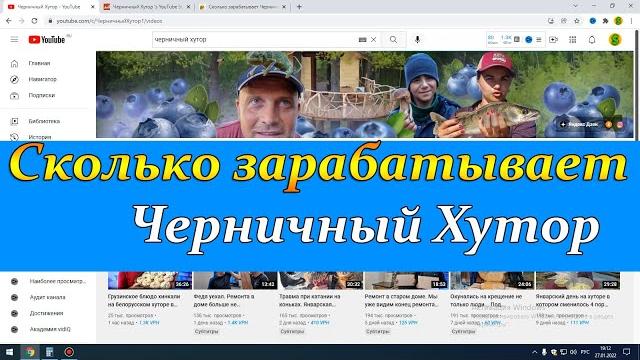The image size is (640, 360).
Task: Open the video Федя уехал. Ремонта в доме
Action: [x=224, y=300]
